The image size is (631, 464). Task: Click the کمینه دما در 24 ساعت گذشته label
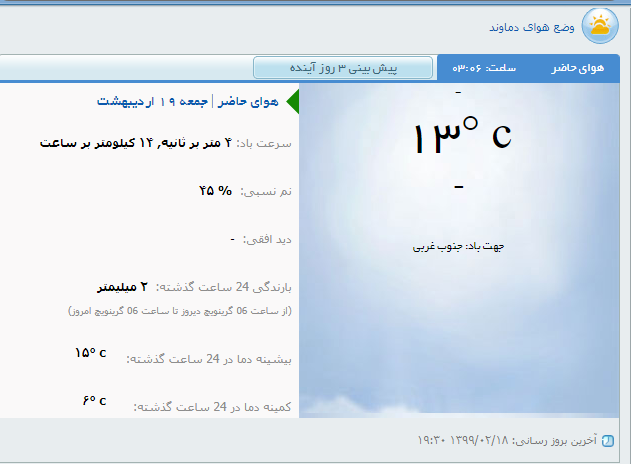pyautogui.click(x=212, y=407)
